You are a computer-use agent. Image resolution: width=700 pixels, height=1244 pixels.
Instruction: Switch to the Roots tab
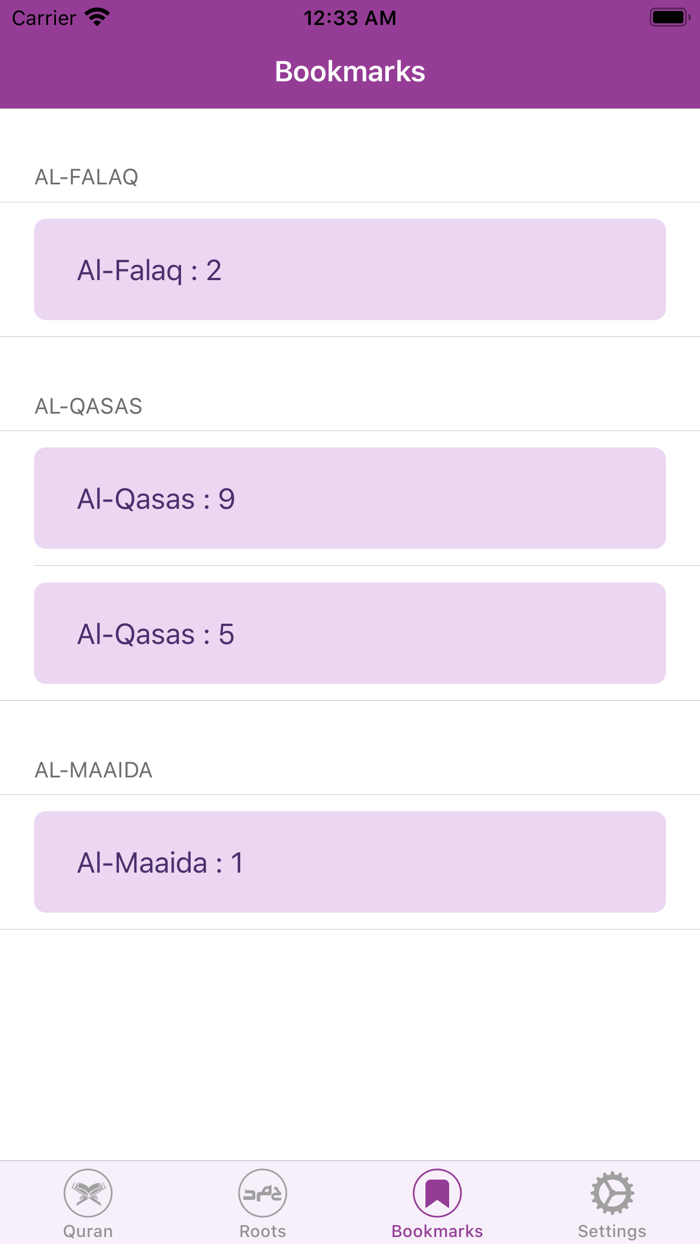tap(262, 1203)
